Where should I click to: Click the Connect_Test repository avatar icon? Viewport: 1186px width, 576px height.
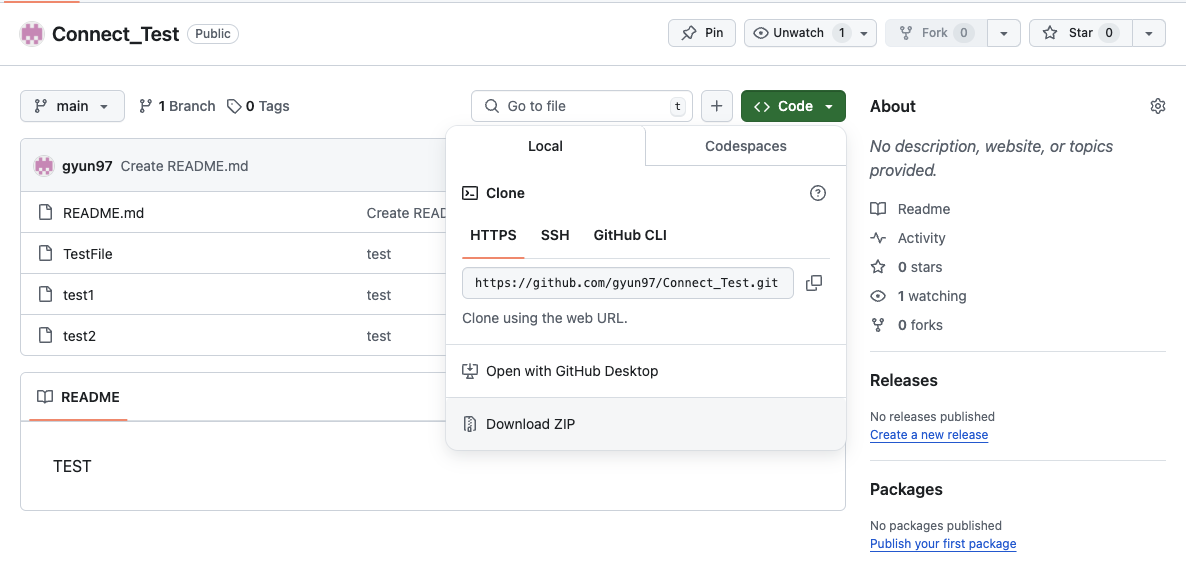pyautogui.click(x=32, y=34)
